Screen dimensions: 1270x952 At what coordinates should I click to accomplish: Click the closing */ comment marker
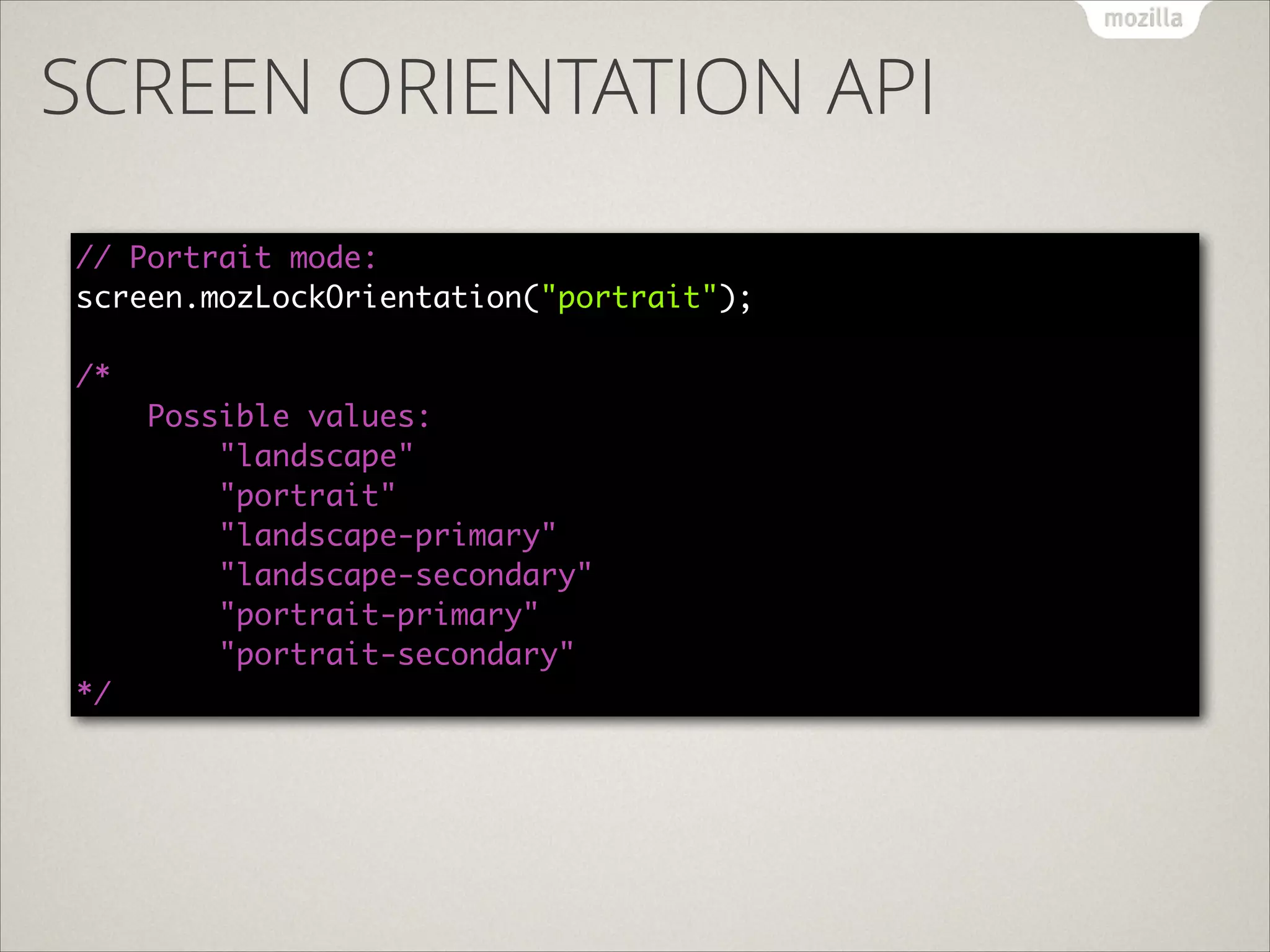pyautogui.click(x=94, y=692)
